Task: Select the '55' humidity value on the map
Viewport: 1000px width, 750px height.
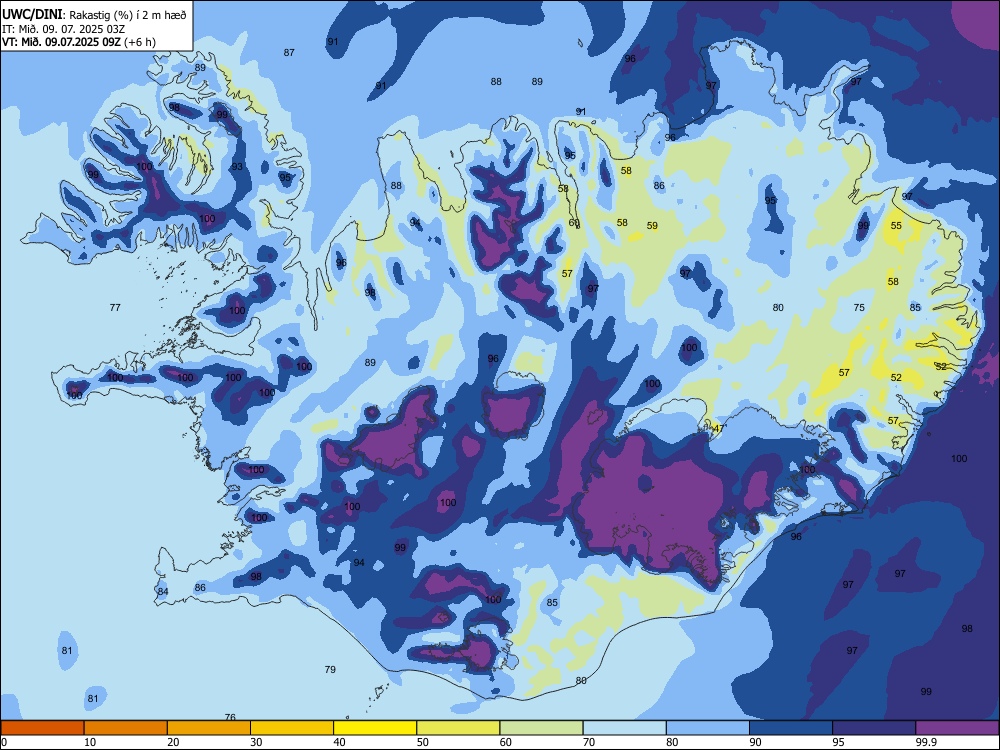Action: click(896, 226)
